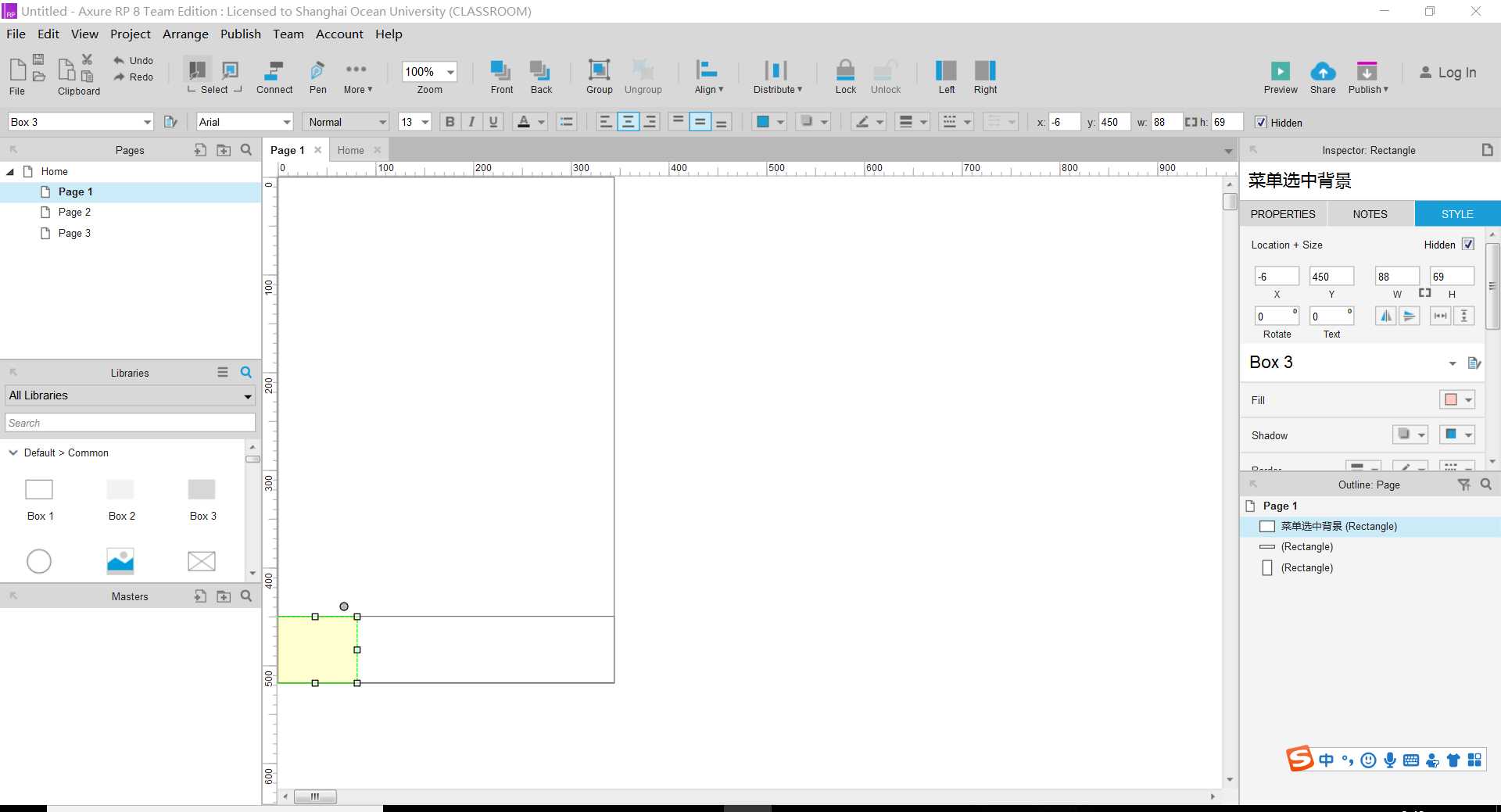Click the libraries Search input field
The image size is (1501, 812).
[131, 423]
